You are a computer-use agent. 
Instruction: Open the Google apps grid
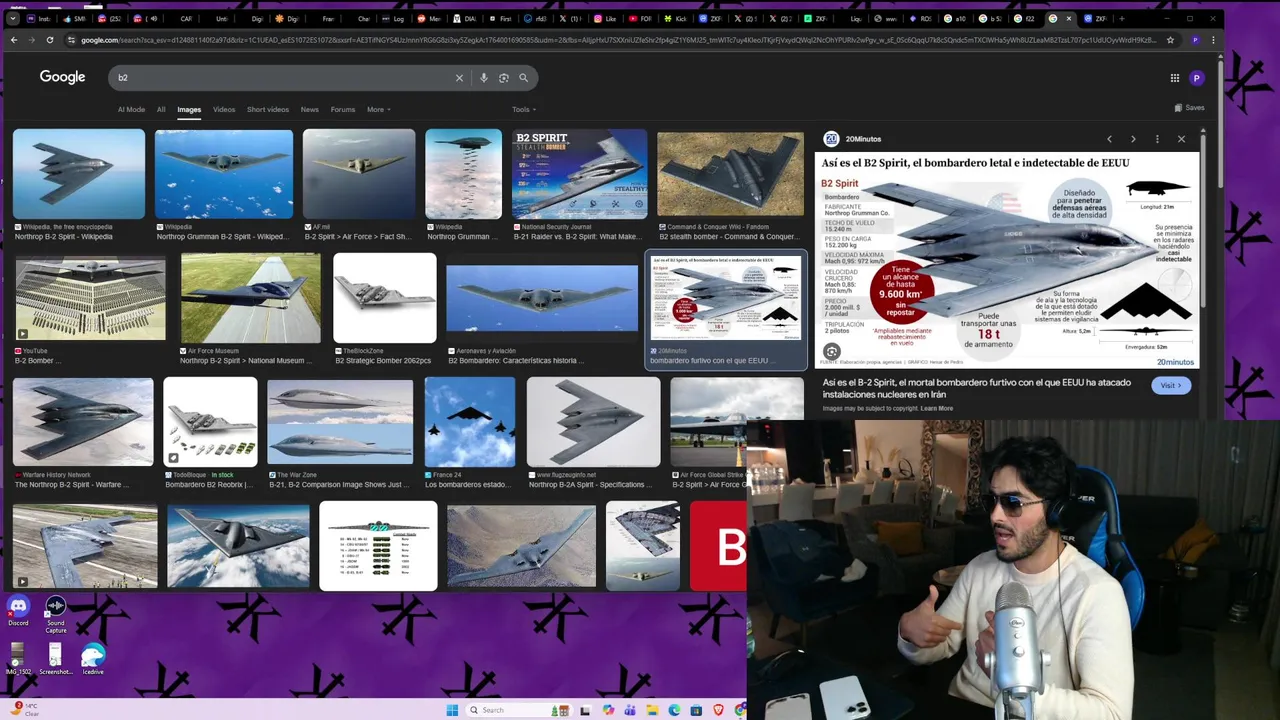point(1175,78)
